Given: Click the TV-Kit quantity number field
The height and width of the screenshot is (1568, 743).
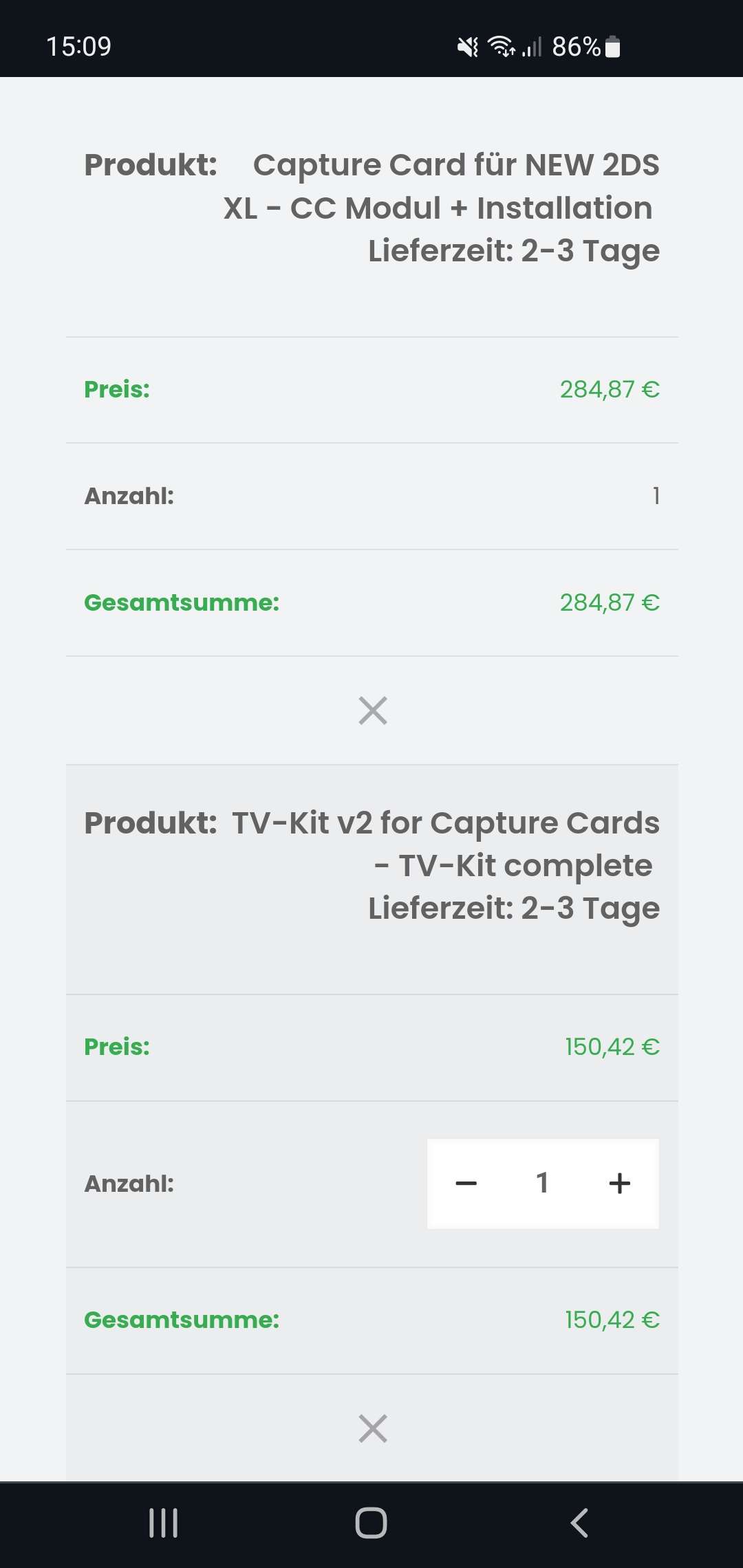Looking at the screenshot, I should click(542, 1183).
